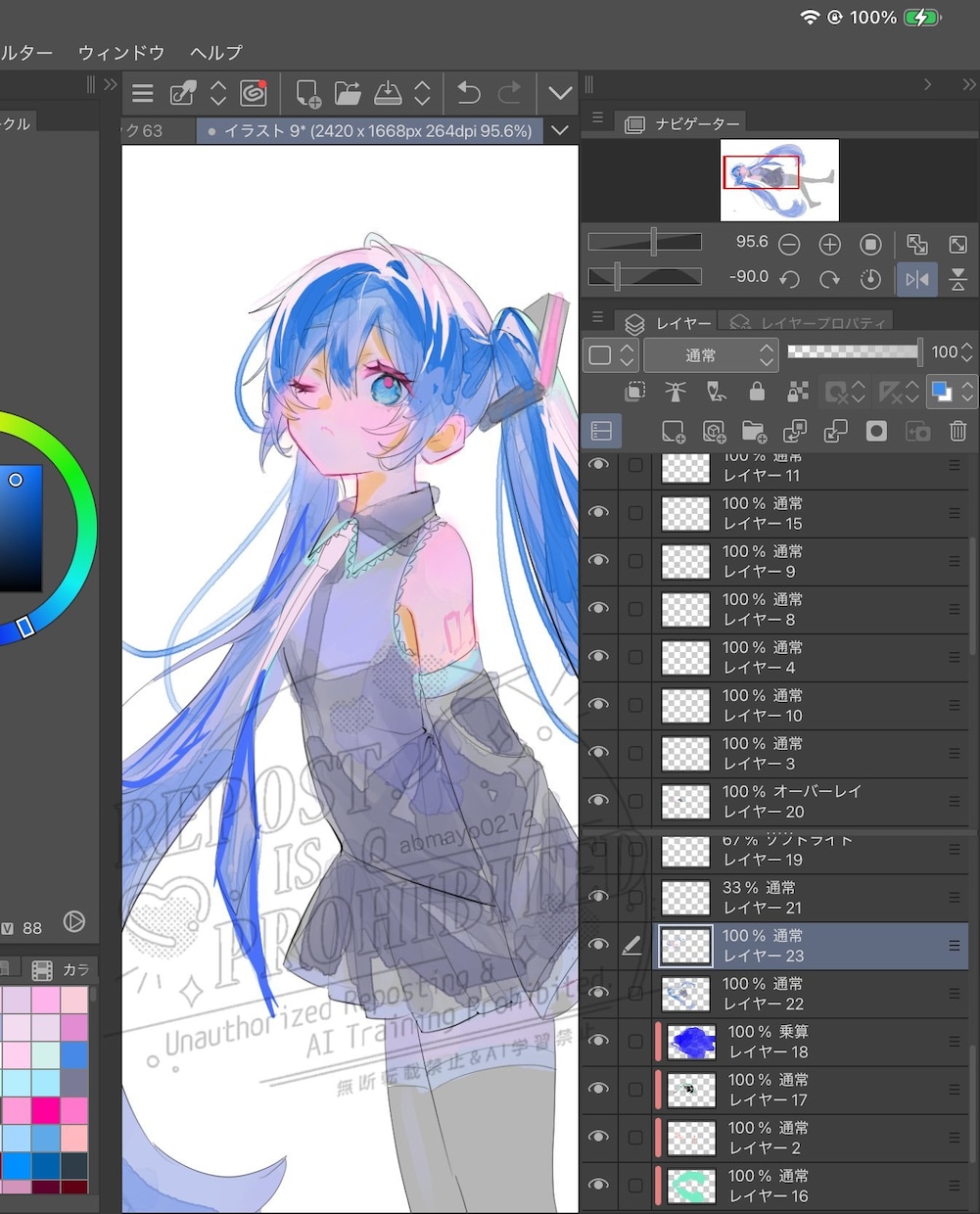Set as draft layer icon

coord(717,393)
